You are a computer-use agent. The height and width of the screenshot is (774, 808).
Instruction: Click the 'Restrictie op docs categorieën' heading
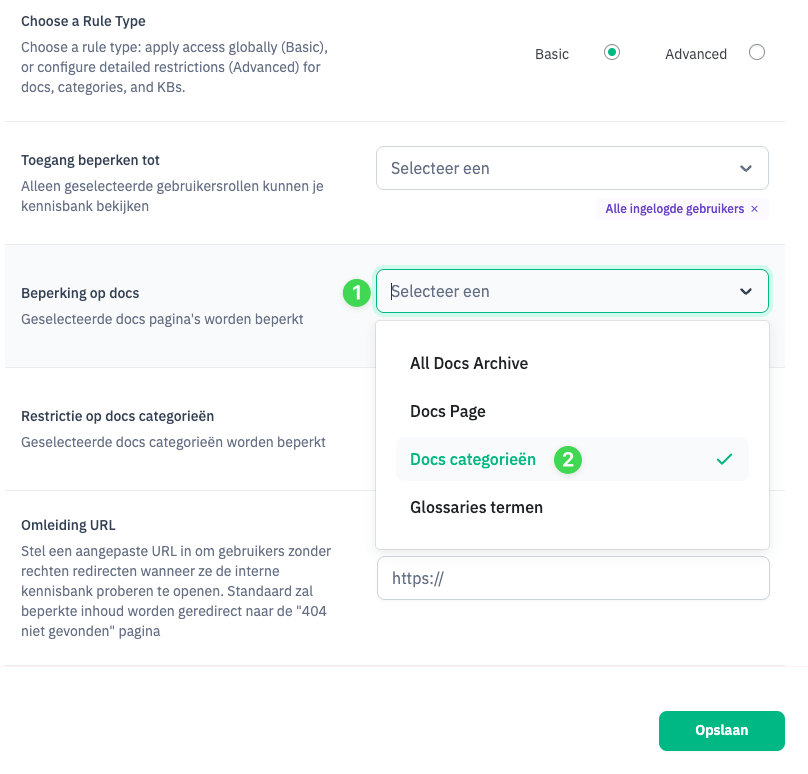tap(118, 416)
